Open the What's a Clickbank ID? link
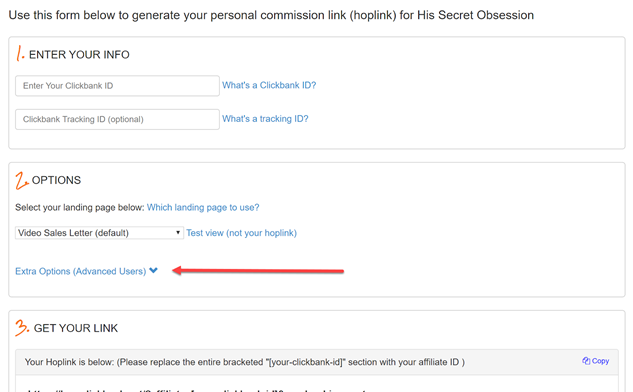The height and width of the screenshot is (392, 633). [269, 85]
